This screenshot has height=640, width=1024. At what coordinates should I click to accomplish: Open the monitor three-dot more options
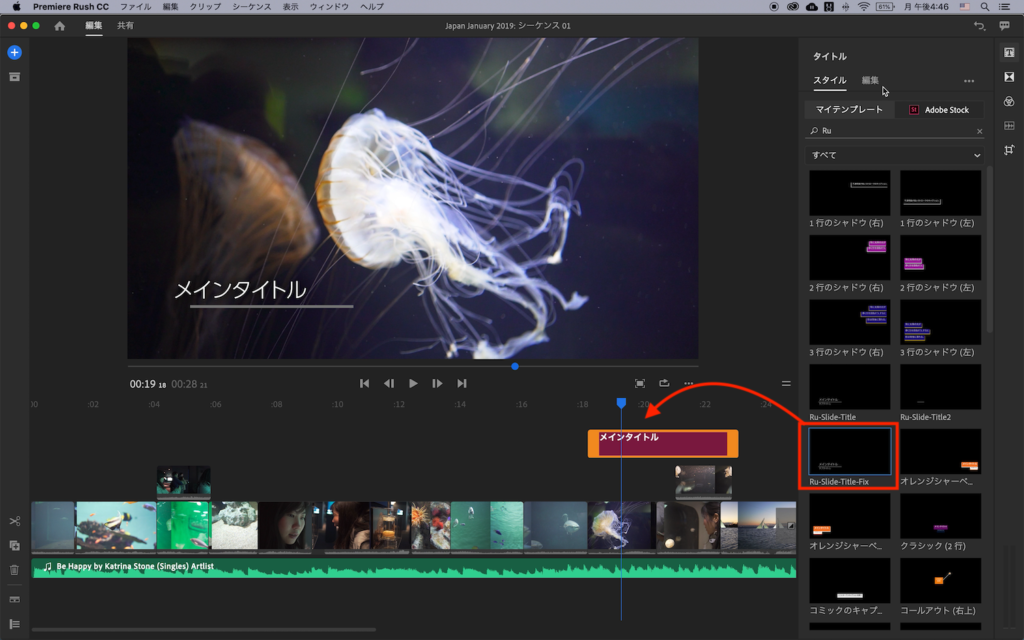(x=688, y=383)
